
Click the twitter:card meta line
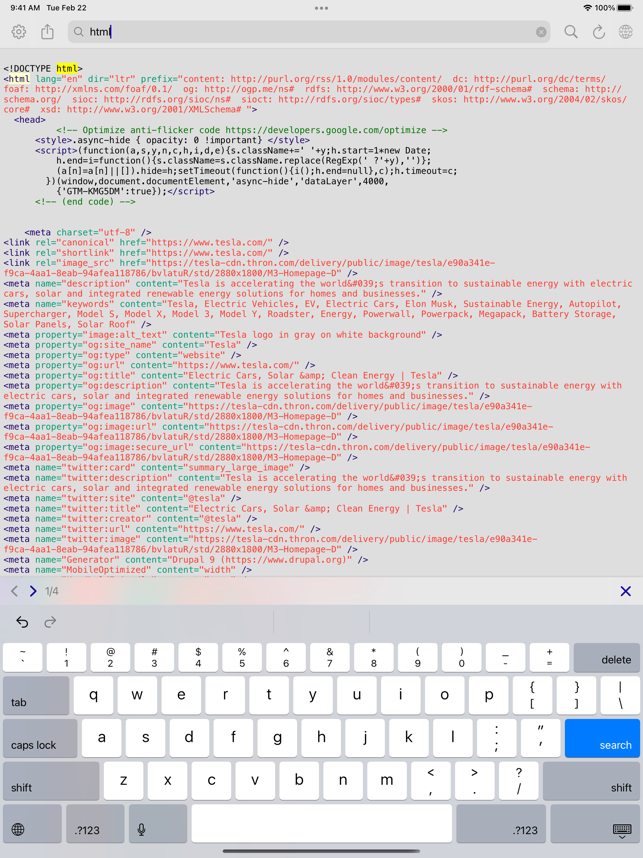[x=157, y=467]
